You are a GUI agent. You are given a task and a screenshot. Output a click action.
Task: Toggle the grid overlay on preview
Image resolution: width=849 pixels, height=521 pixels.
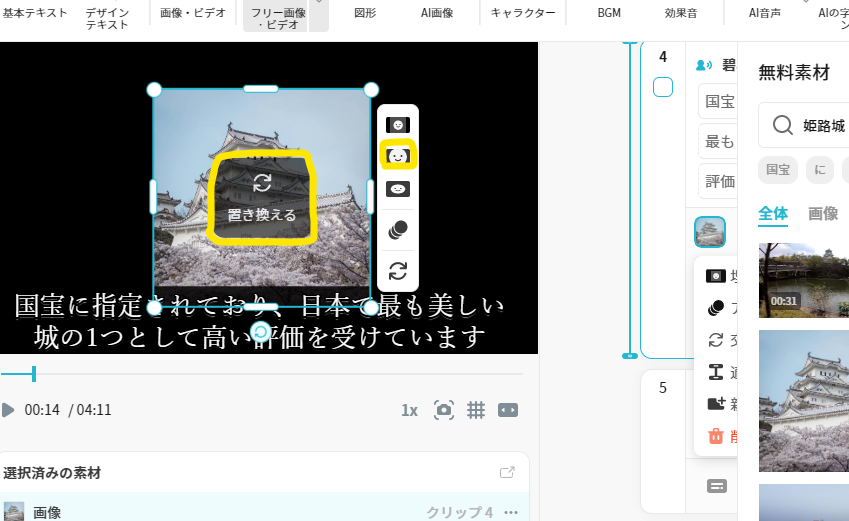click(x=476, y=410)
